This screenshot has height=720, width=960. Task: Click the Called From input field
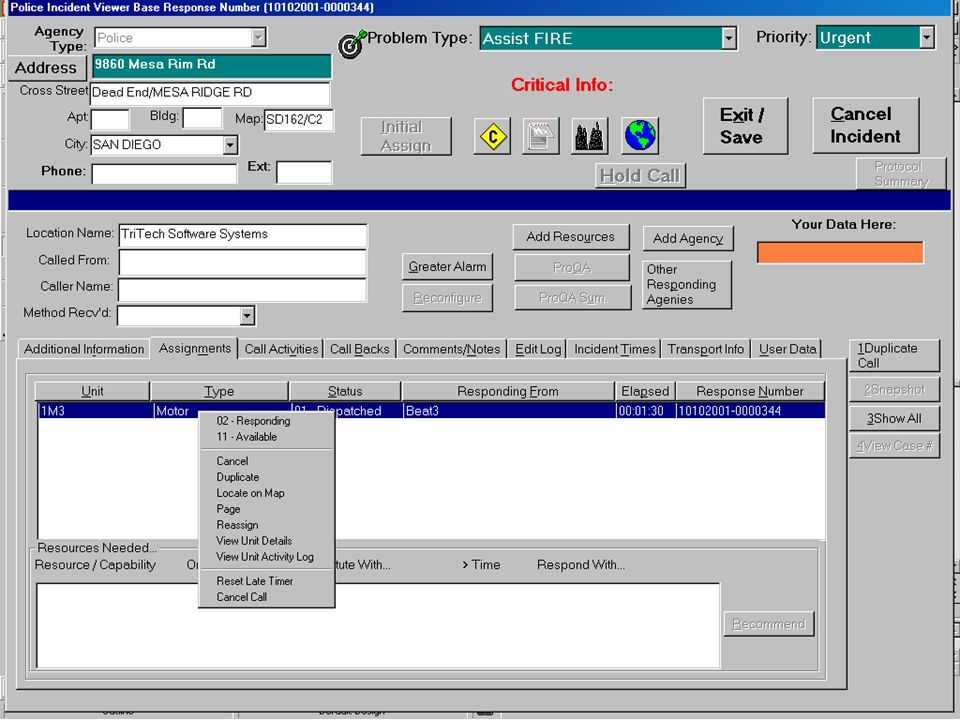[242, 262]
